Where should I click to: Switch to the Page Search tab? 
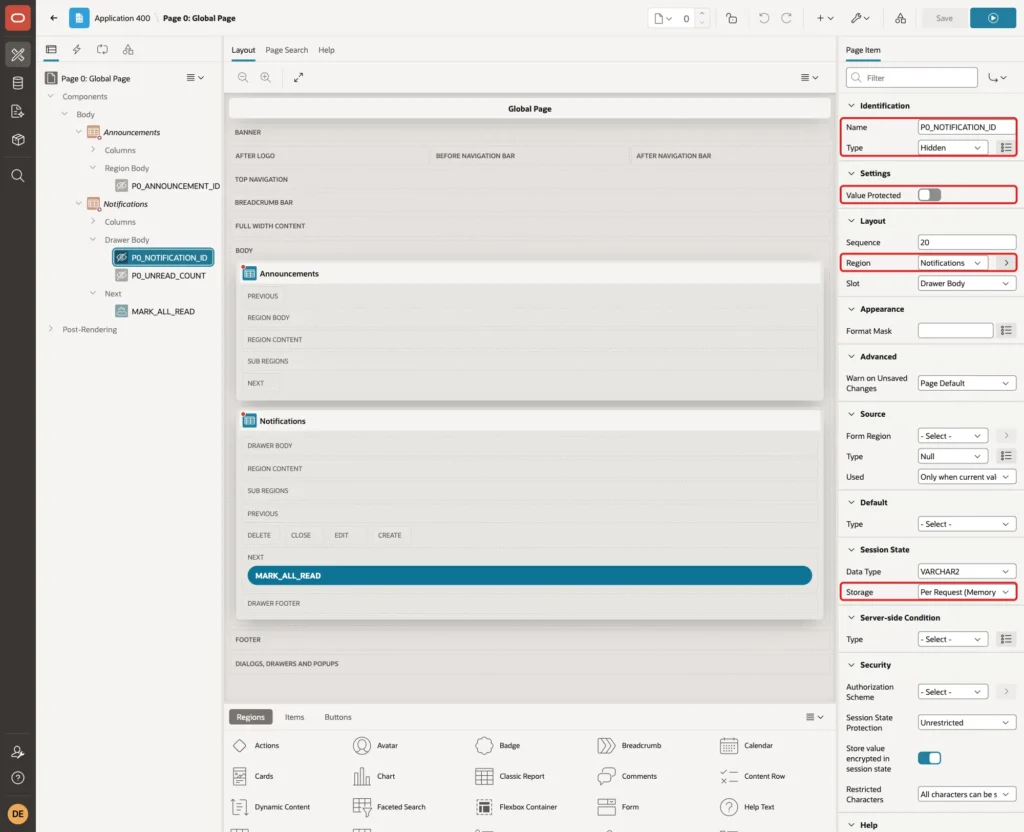286,50
